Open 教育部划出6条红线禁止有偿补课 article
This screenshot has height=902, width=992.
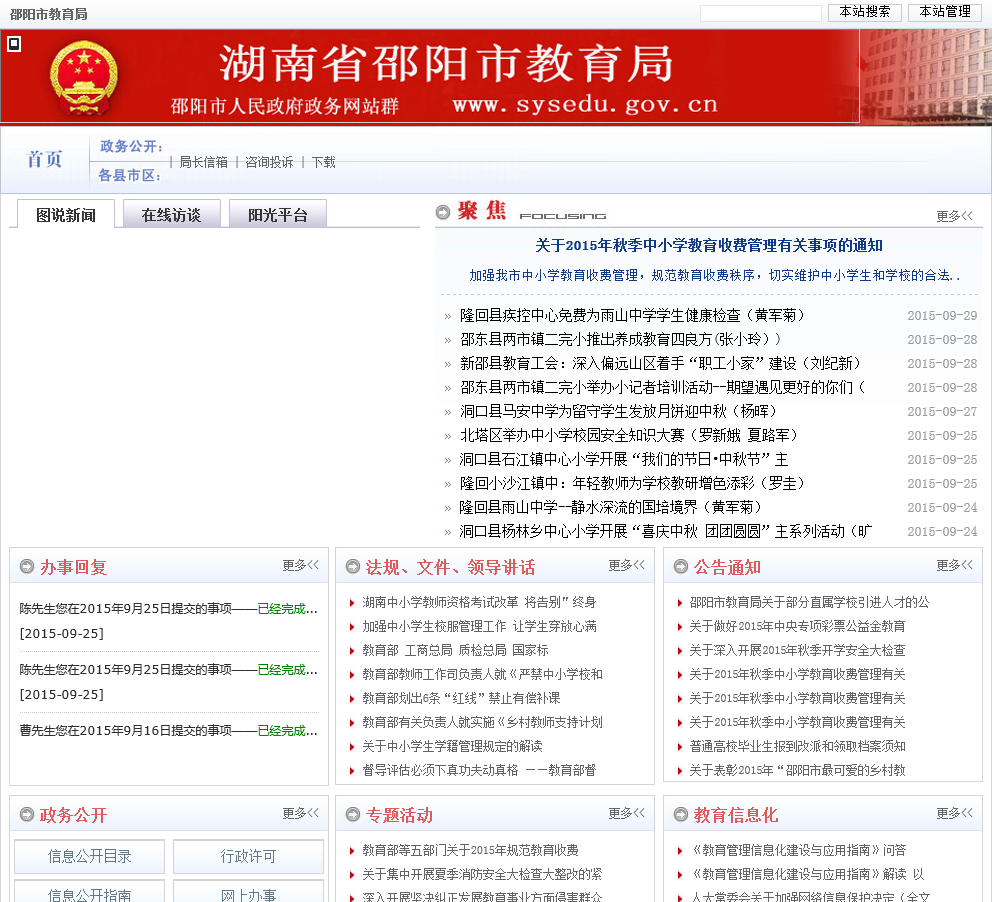(461, 698)
